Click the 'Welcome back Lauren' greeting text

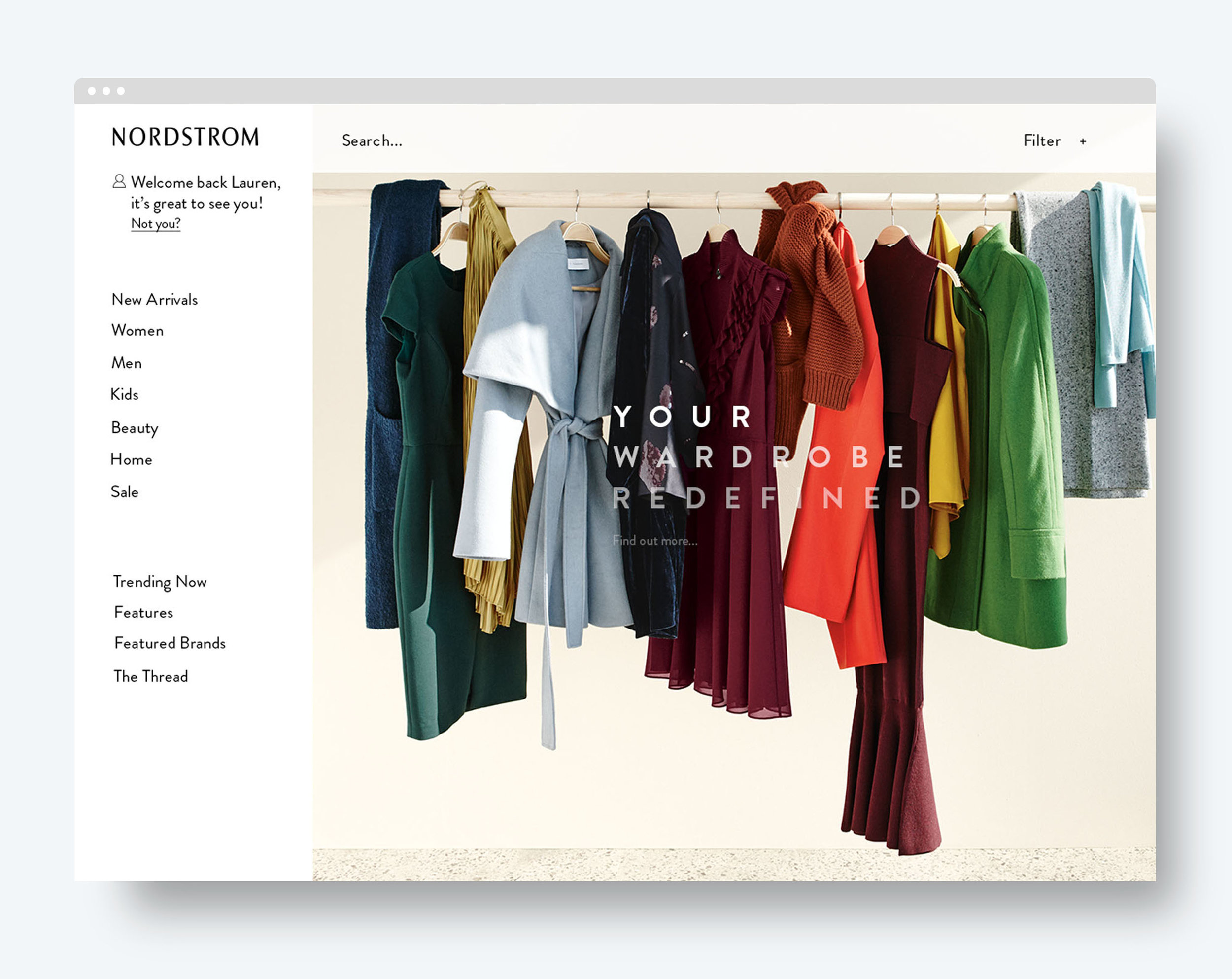tap(205, 183)
